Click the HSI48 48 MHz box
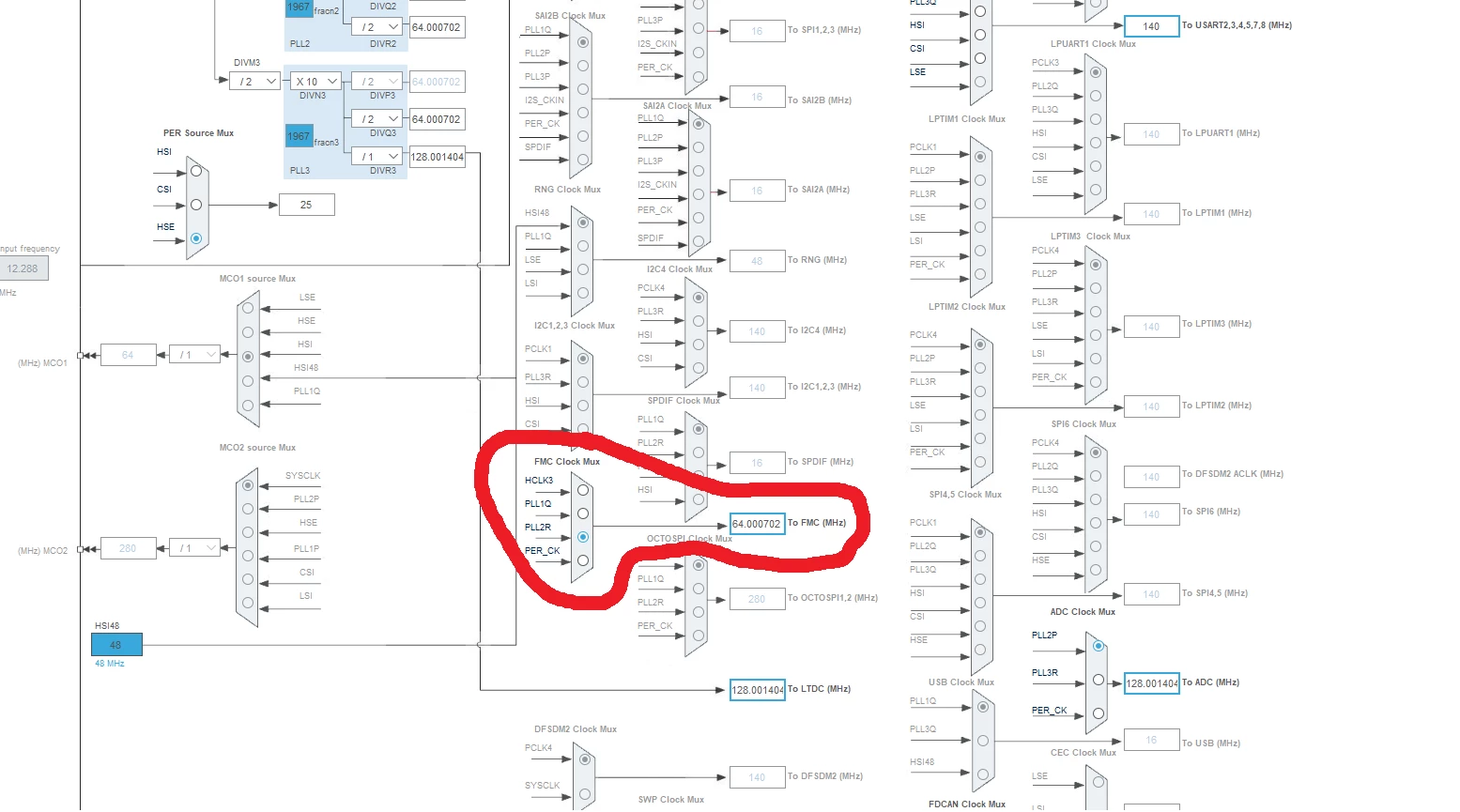 point(116,645)
